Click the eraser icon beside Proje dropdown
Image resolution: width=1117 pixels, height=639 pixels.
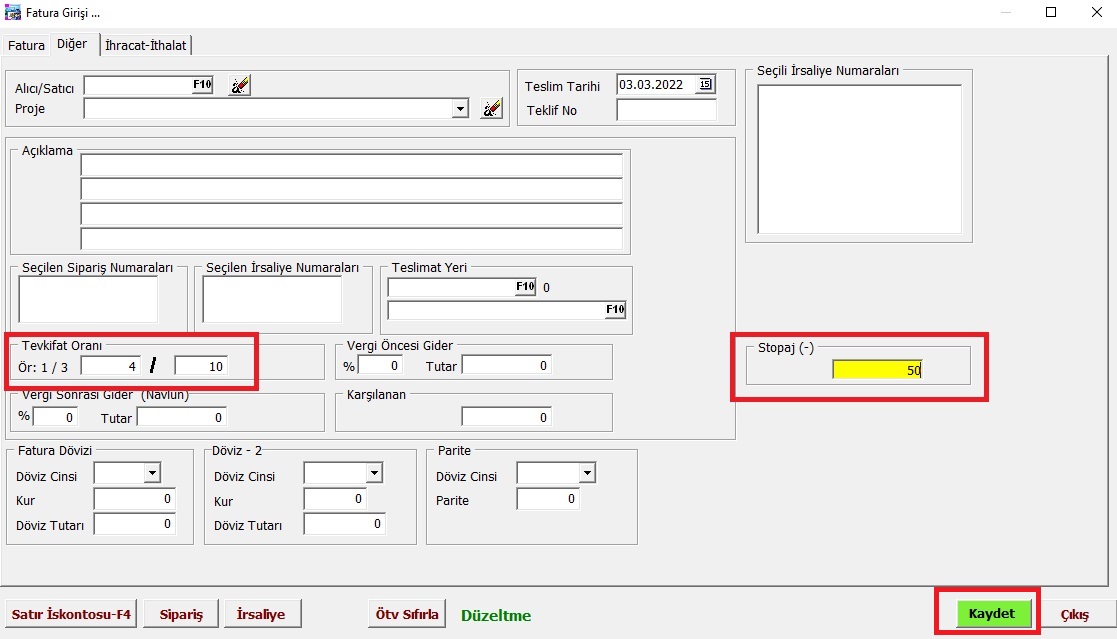(x=491, y=109)
